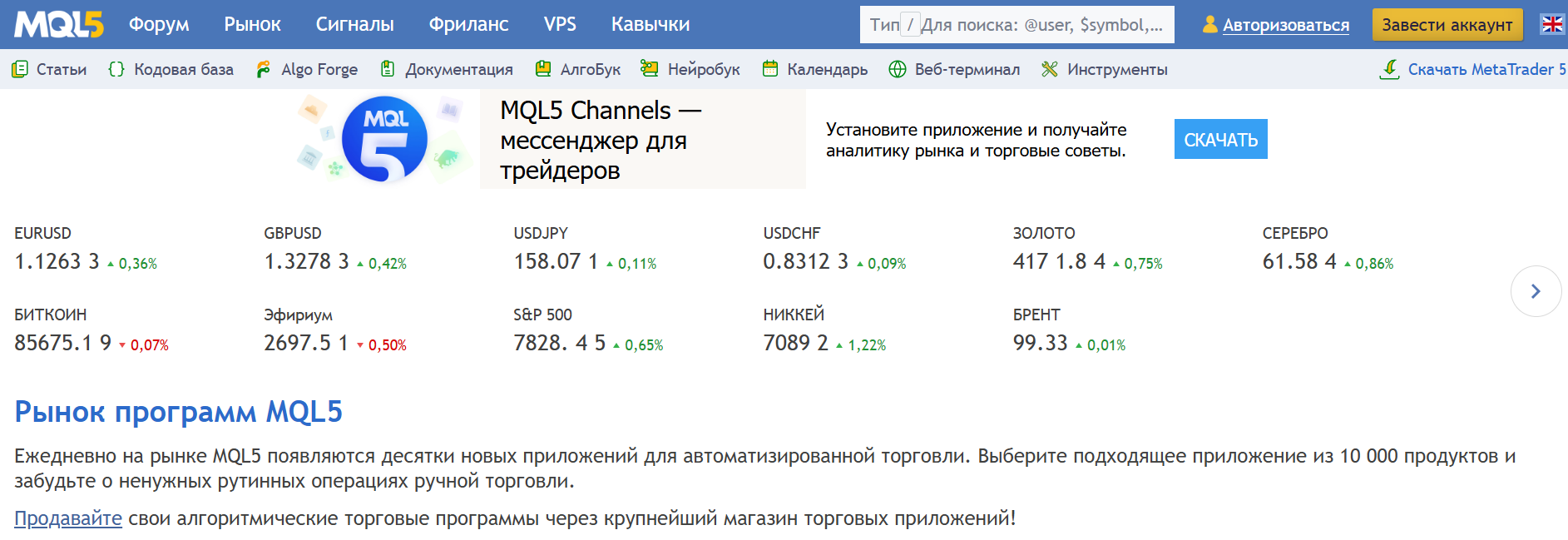Open the Кавычки menu item
The image size is (1568, 540).
click(x=650, y=24)
